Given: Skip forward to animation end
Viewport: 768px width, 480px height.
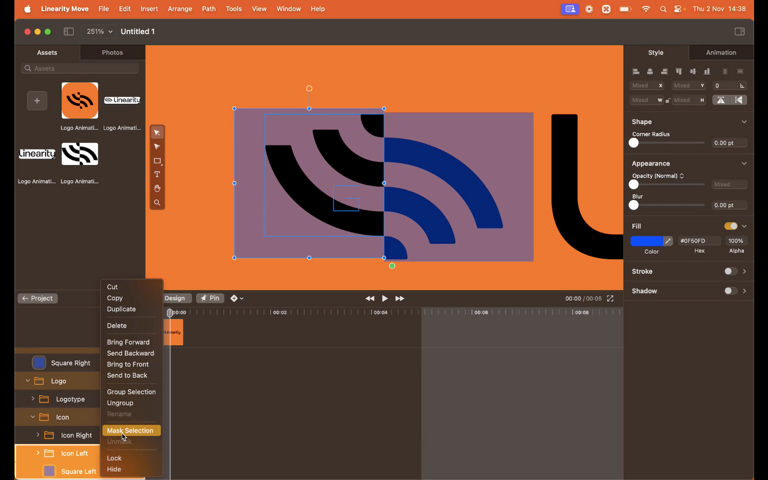Looking at the screenshot, I should tap(400, 298).
